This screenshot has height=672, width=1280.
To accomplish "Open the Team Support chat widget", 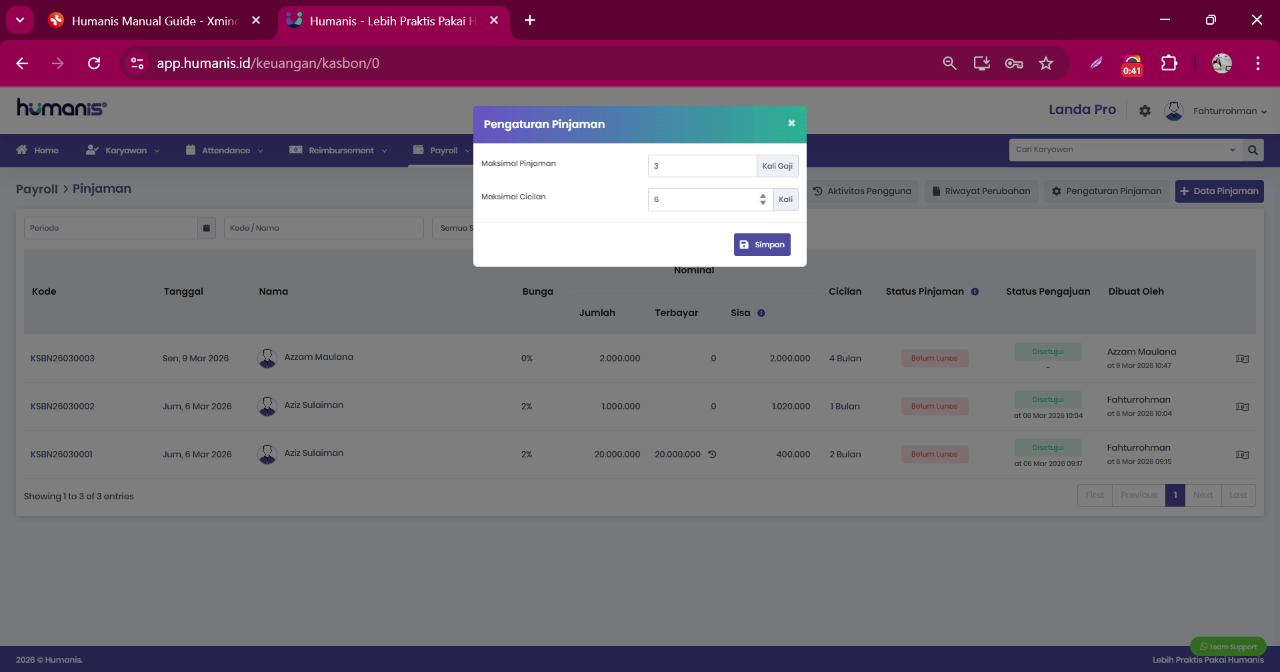I will (x=1228, y=647).
